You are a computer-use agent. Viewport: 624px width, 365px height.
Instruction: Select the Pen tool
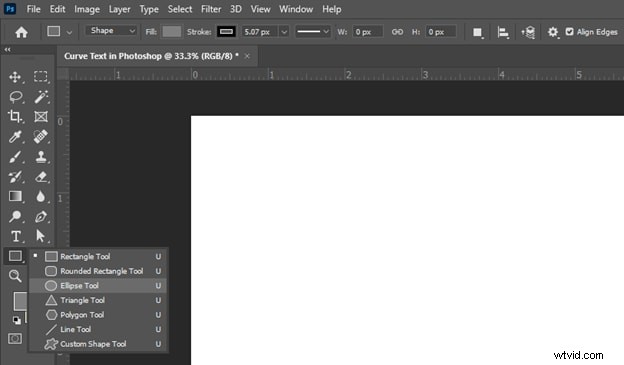tap(41, 217)
